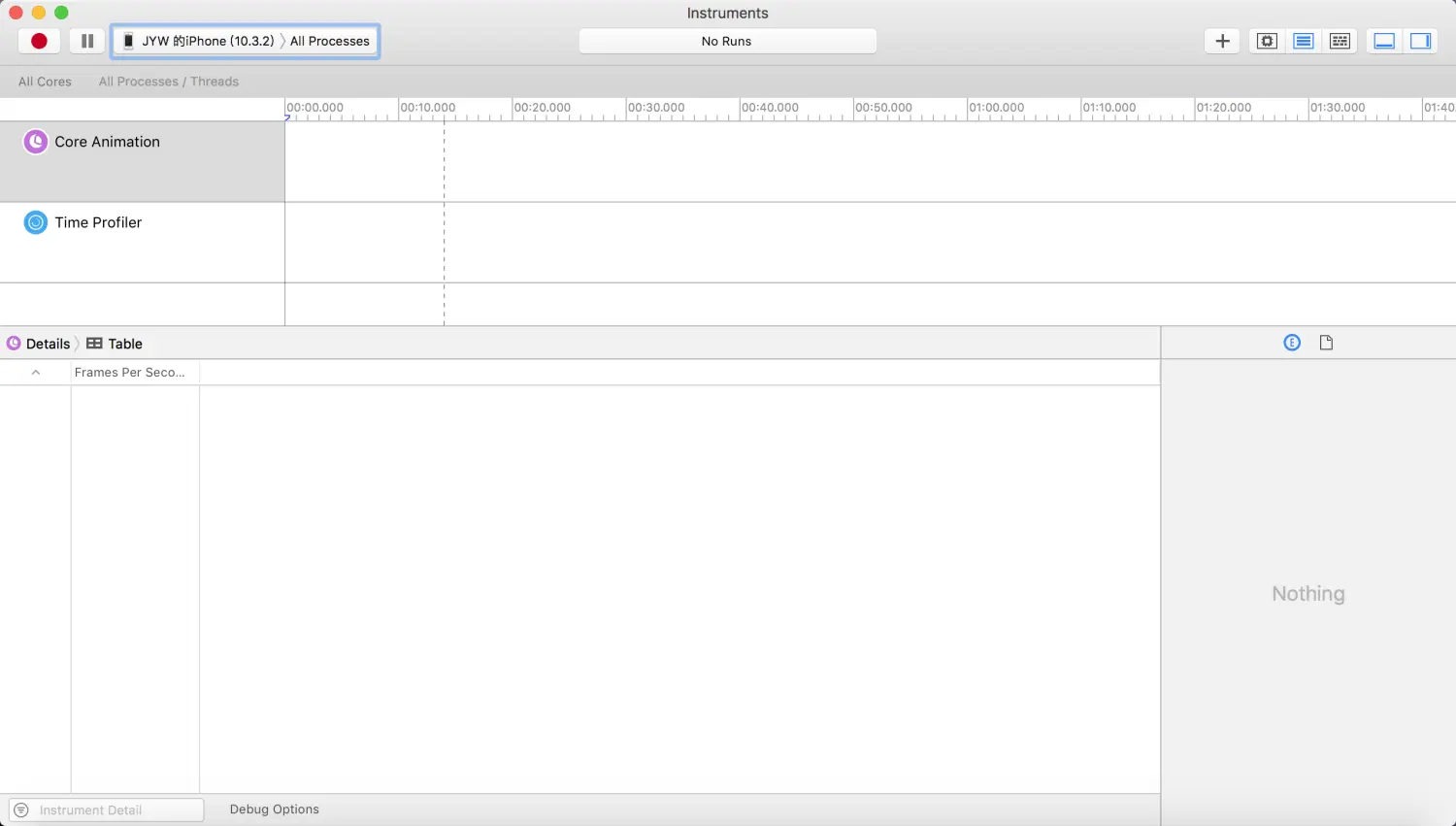The image size is (1456, 826).
Task: Click the sort arrow column header
Action: [36, 373]
